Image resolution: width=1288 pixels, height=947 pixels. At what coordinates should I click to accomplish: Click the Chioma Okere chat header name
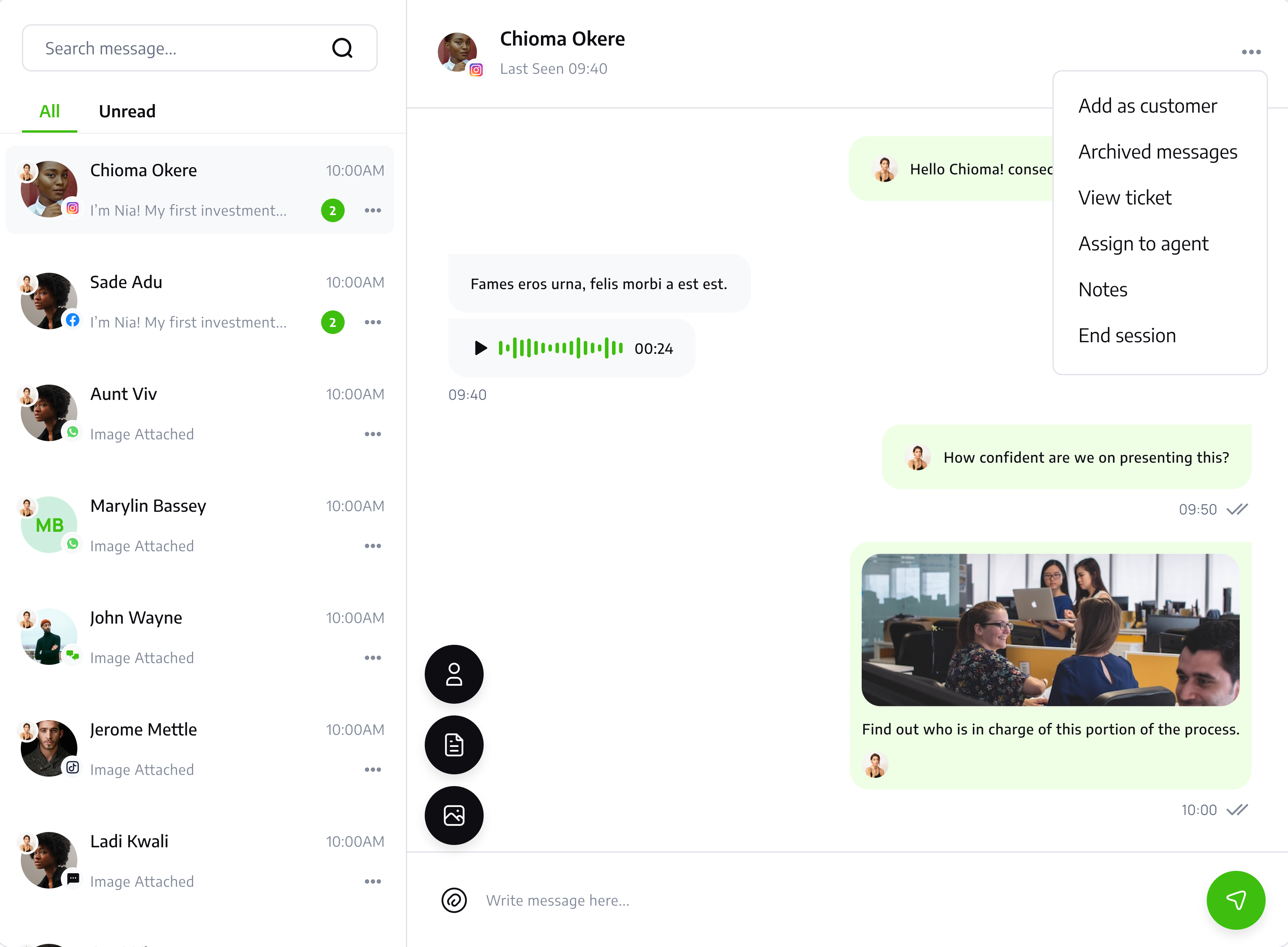[562, 38]
